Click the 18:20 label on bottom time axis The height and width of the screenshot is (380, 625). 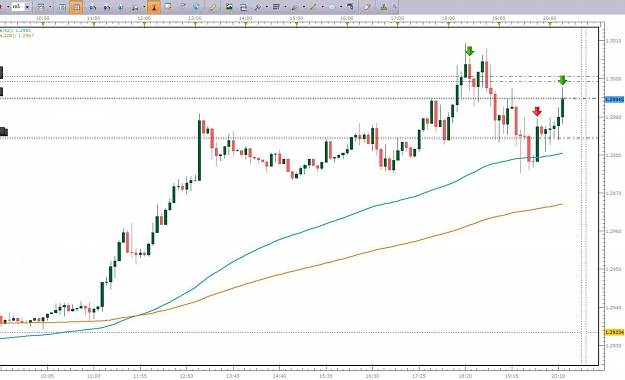click(x=465, y=376)
